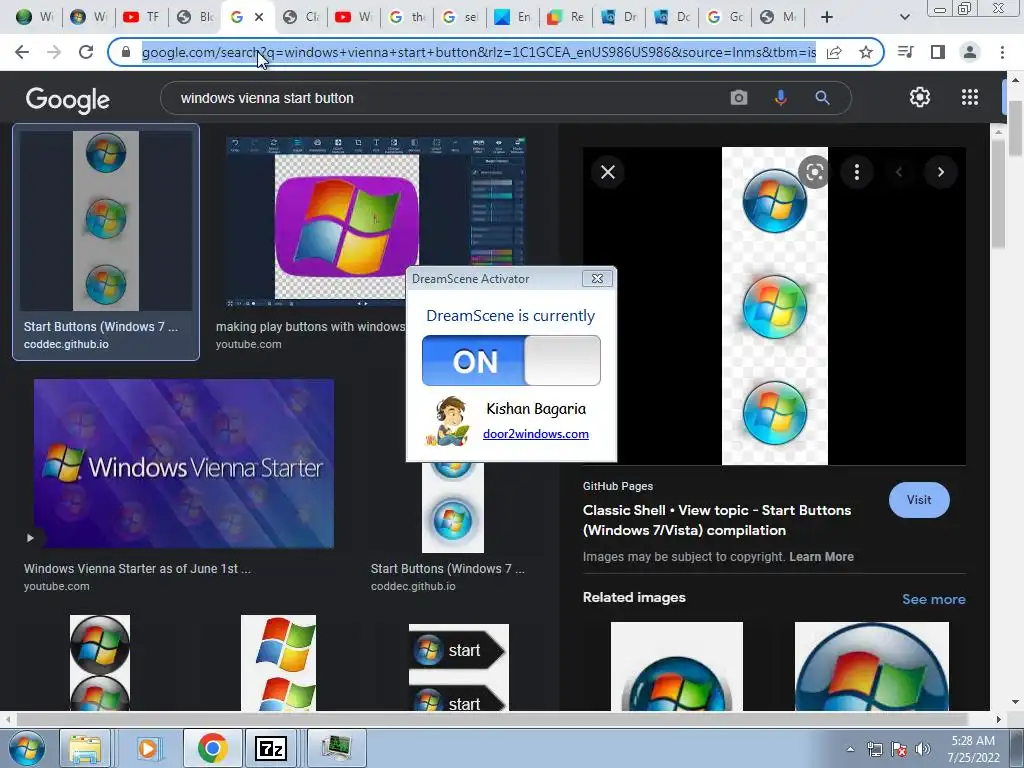
Task: Click the Visit button for GitHub Pages
Action: click(x=919, y=500)
